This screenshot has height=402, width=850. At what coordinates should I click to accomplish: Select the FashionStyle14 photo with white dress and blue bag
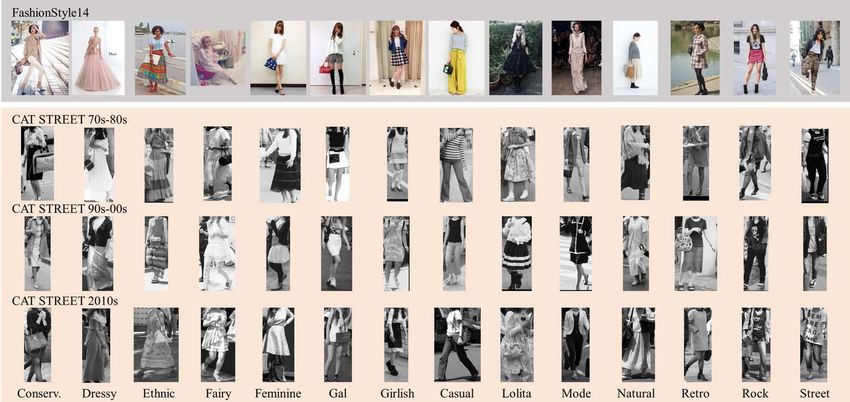tap(278, 57)
